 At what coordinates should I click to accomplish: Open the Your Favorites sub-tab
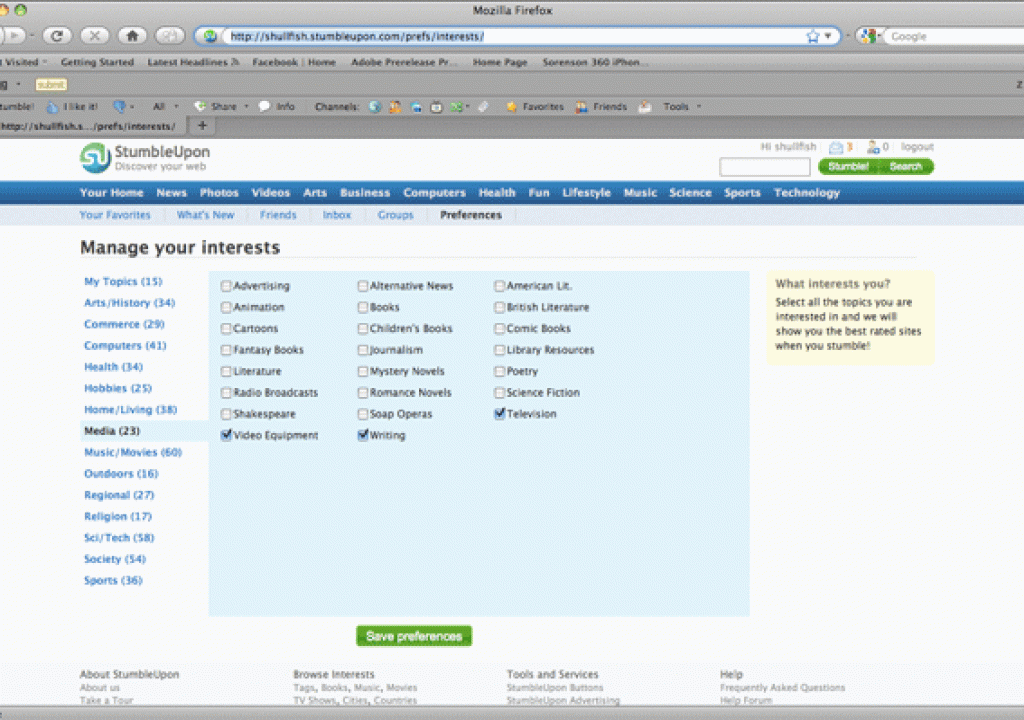(115, 215)
